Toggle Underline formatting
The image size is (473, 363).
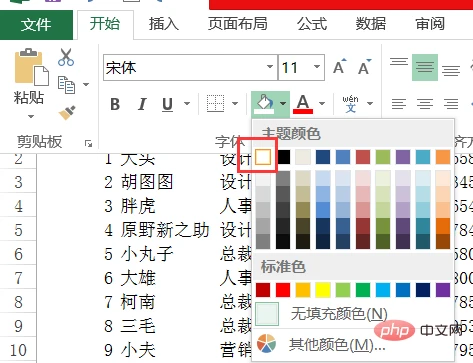(x=168, y=104)
